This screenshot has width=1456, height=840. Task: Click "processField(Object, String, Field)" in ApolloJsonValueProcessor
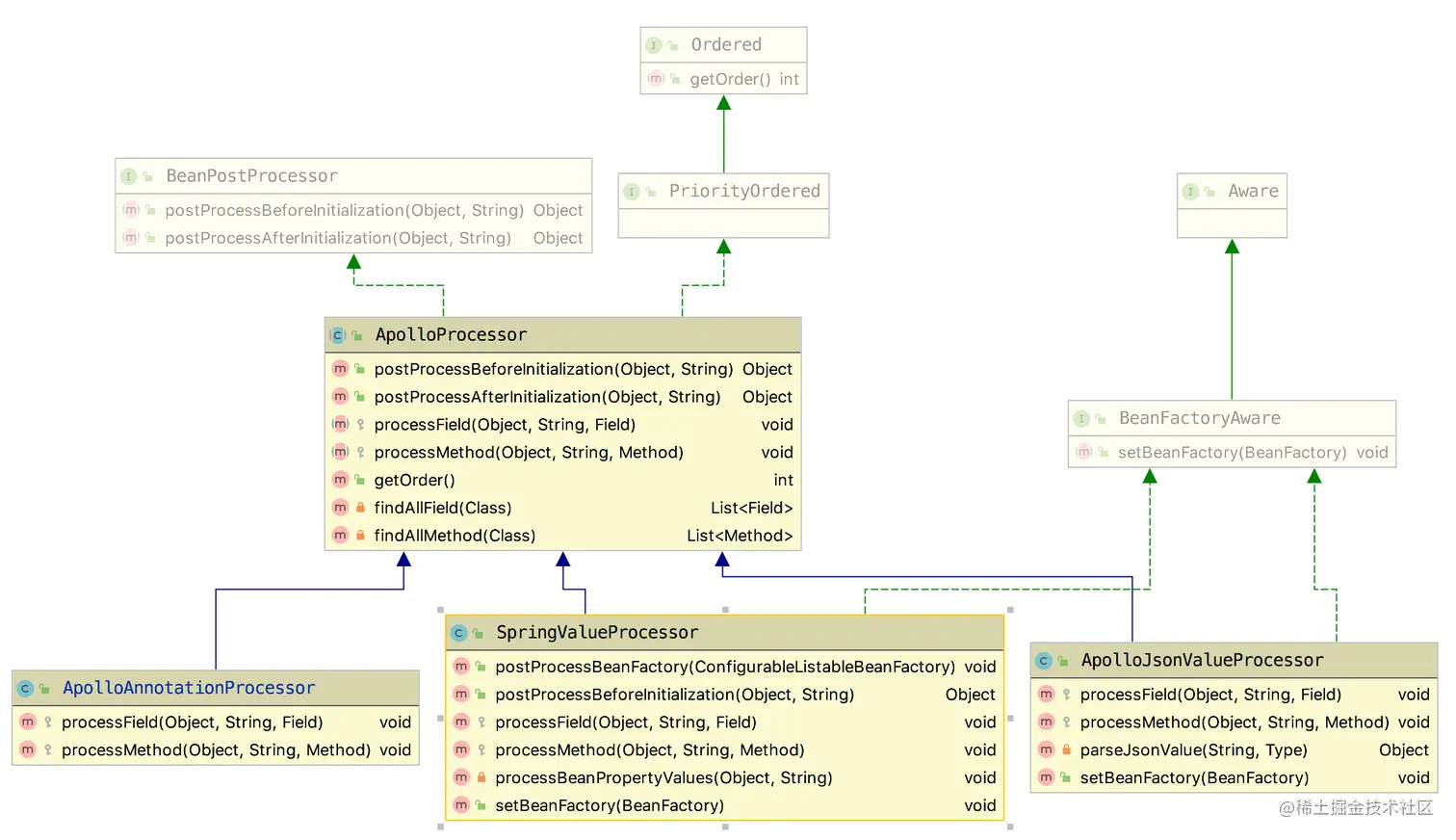click(x=1210, y=695)
